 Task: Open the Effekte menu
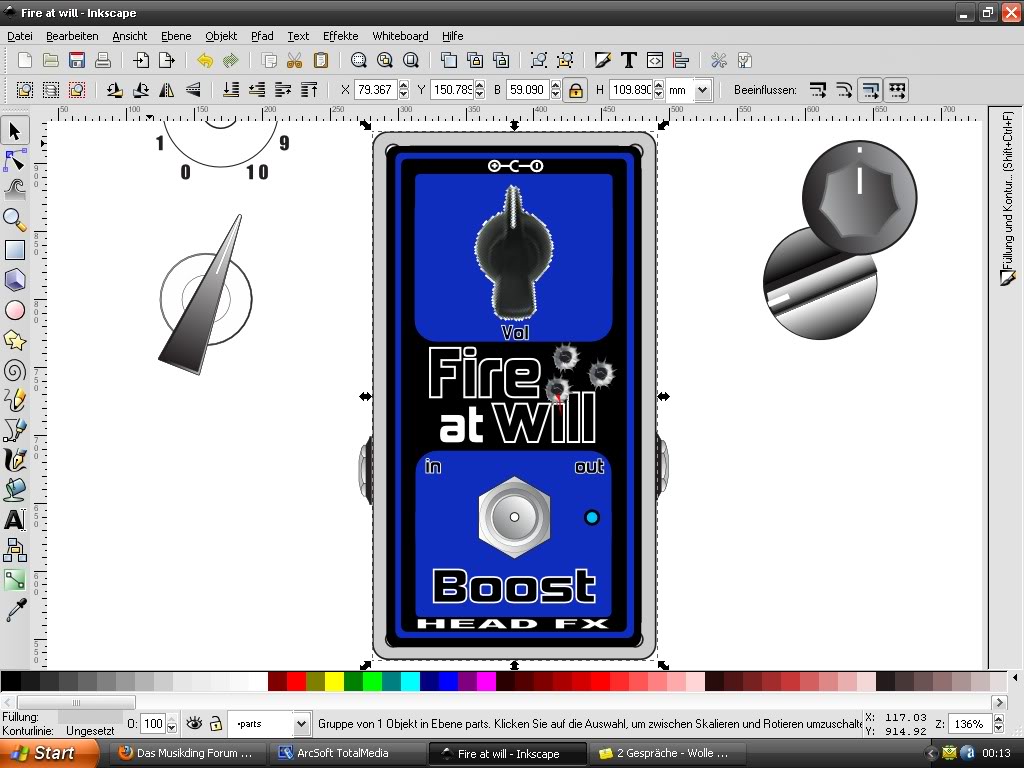pos(340,36)
